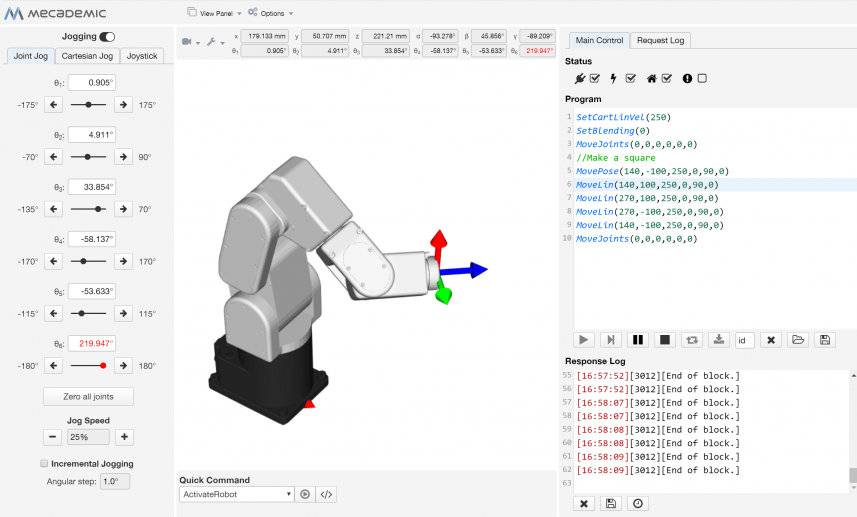This screenshot has width=857, height=517.
Task: Switch to Joint Jog tab
Action: 31,56
